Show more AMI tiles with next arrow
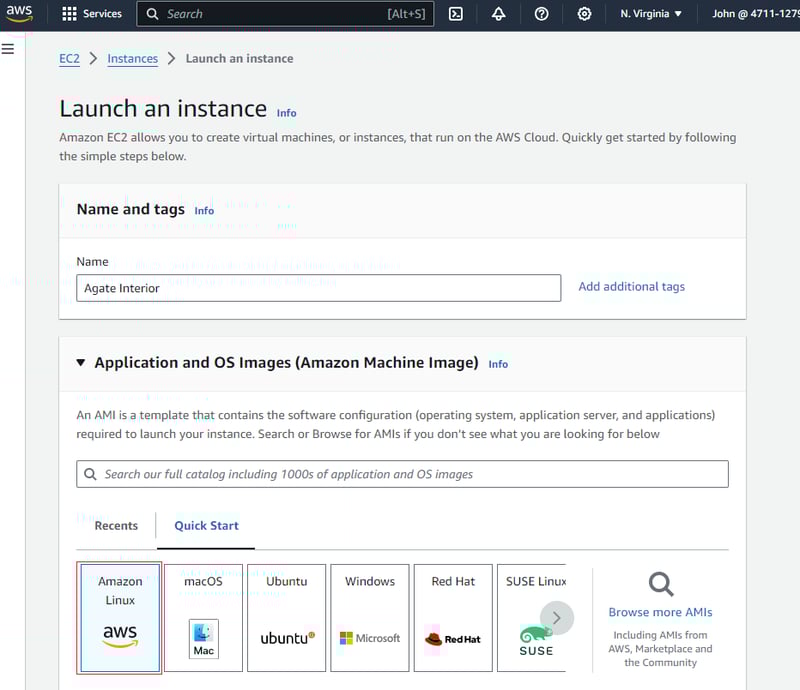The width and height of the screenshot is (800, 690). click(557, 618)
